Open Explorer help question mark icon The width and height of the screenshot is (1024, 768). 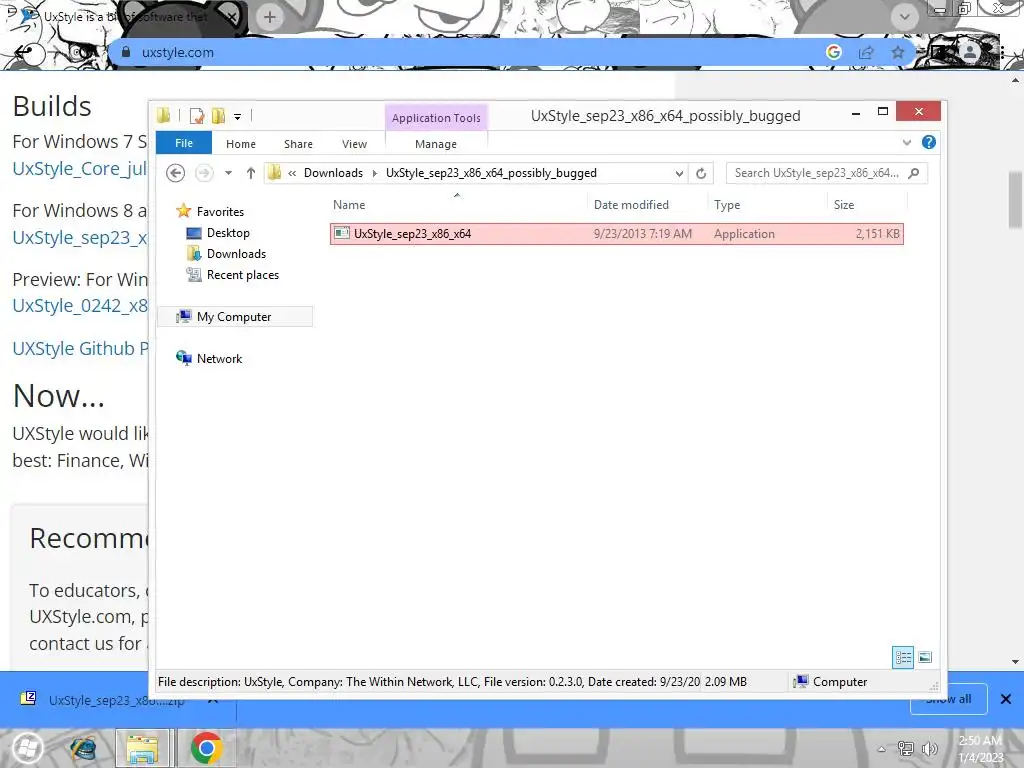coord(928,142)
